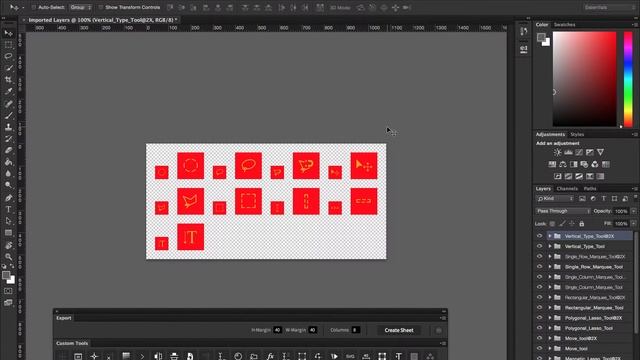Toggle Quick Mask mode icon
This screenshot has height=360, width=640.
[8, 291]
